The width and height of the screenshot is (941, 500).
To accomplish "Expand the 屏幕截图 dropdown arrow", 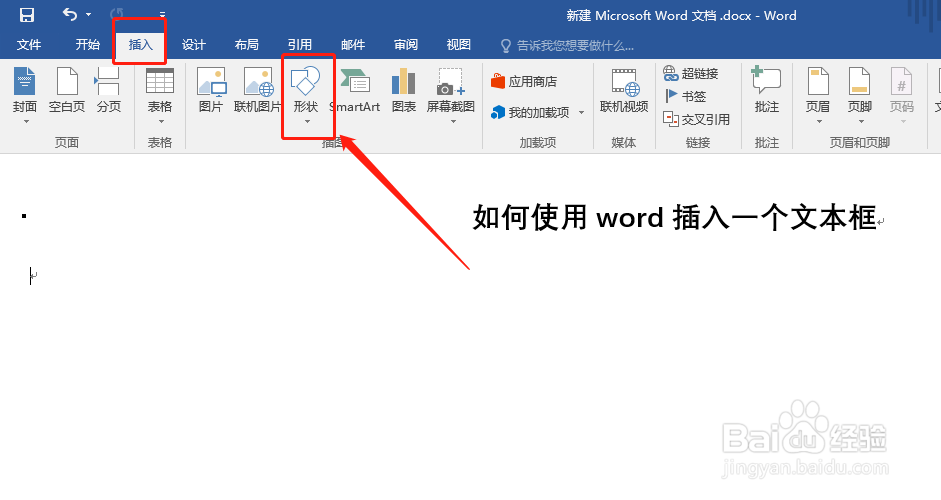I will click(x=453, y=122).
